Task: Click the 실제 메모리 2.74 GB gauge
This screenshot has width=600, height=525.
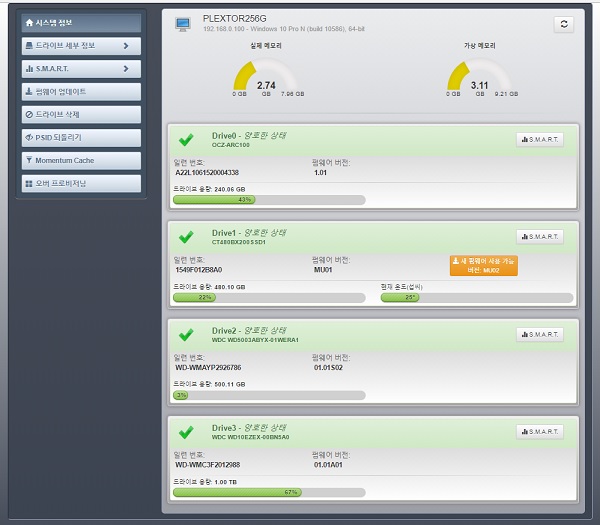Action: (x=266, y=77)
